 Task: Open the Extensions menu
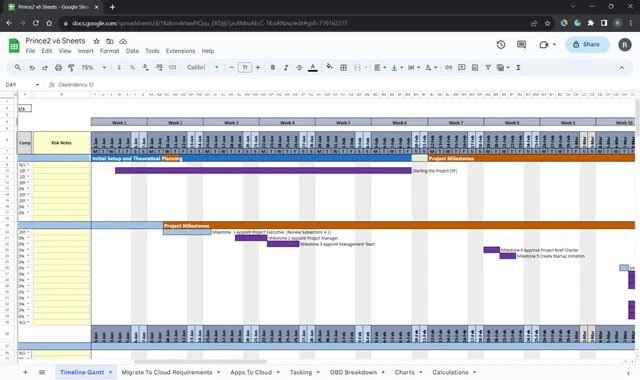[180, 51]
